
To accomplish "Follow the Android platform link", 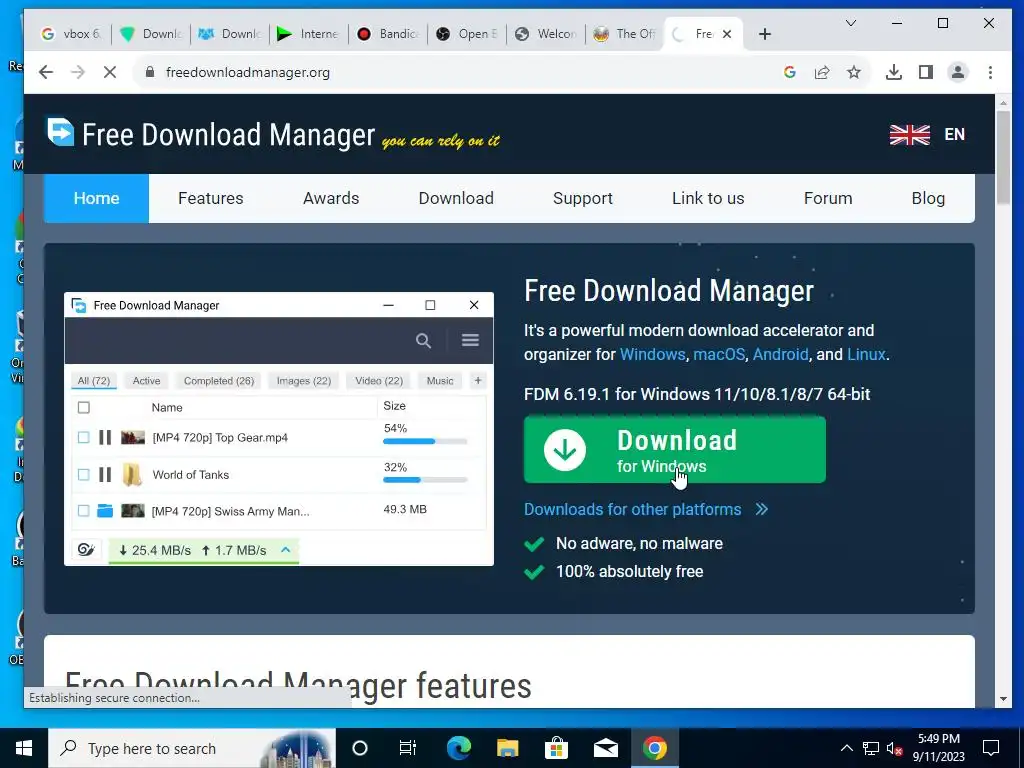I will [x=780, y=355].
